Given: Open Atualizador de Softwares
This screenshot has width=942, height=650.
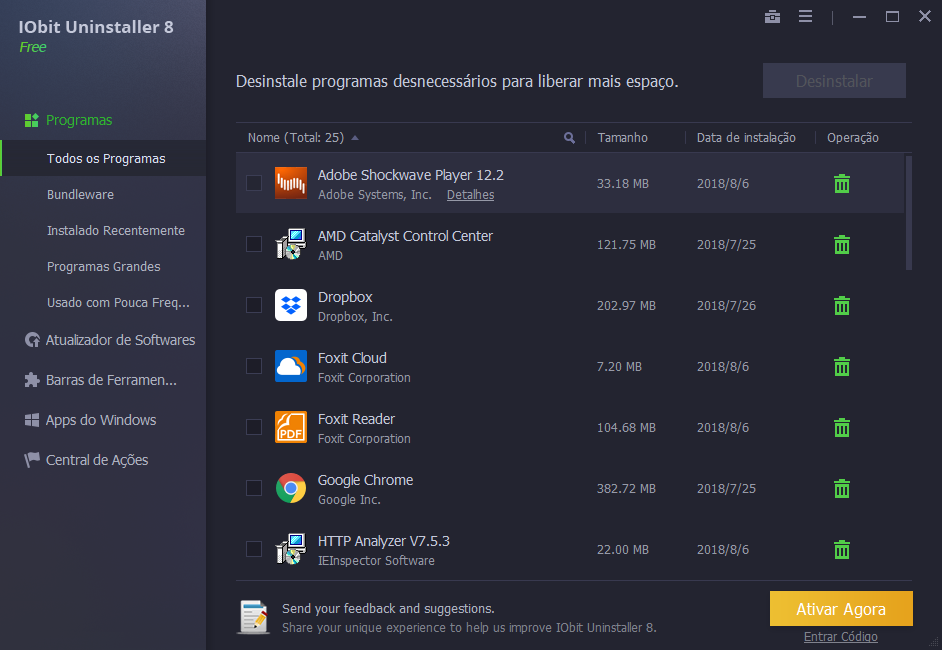Looking at the screenshot, I should [120, 340].
